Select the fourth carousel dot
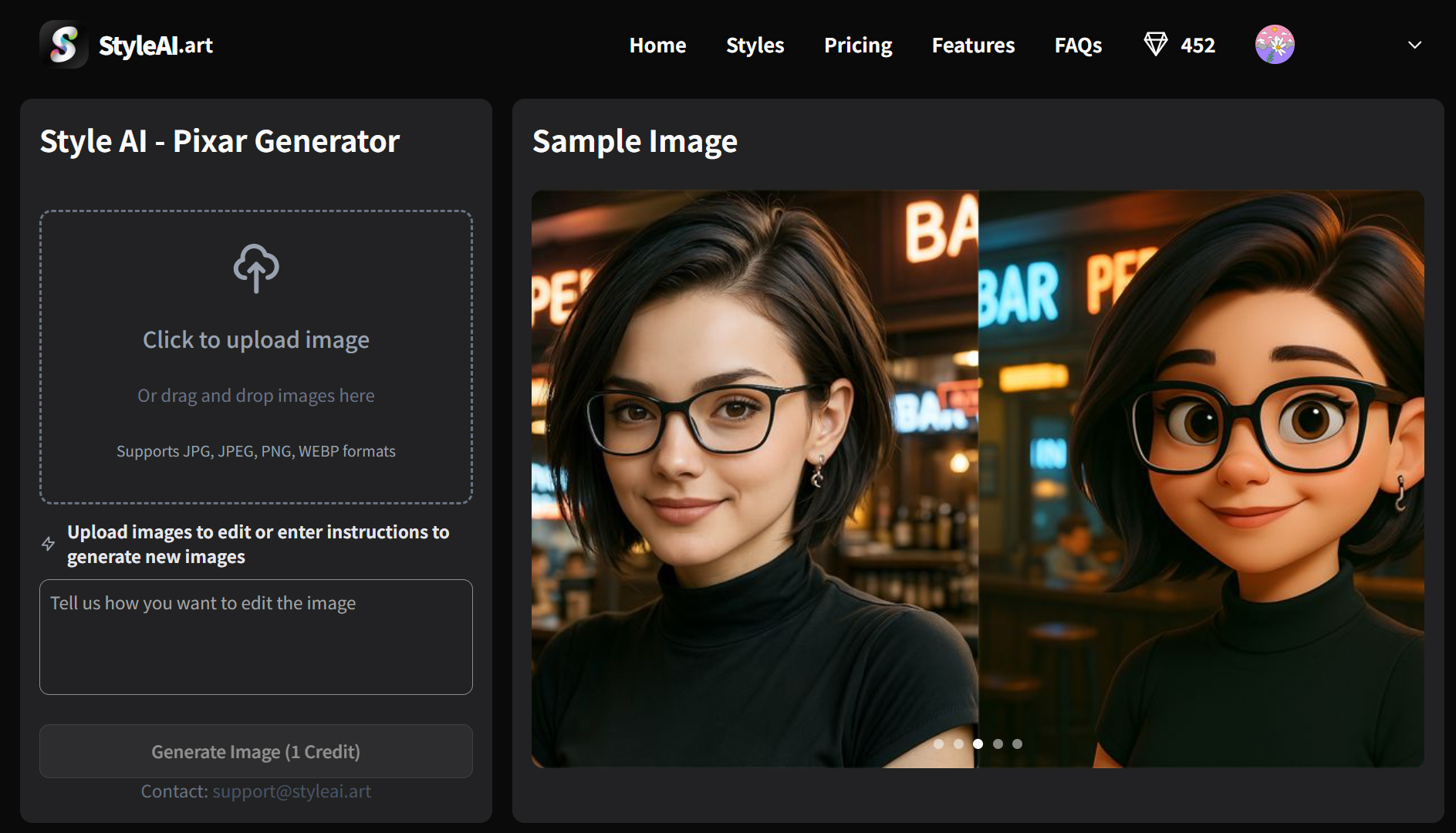Viewport: 1456px width, 833px height. tap(998, 744)
